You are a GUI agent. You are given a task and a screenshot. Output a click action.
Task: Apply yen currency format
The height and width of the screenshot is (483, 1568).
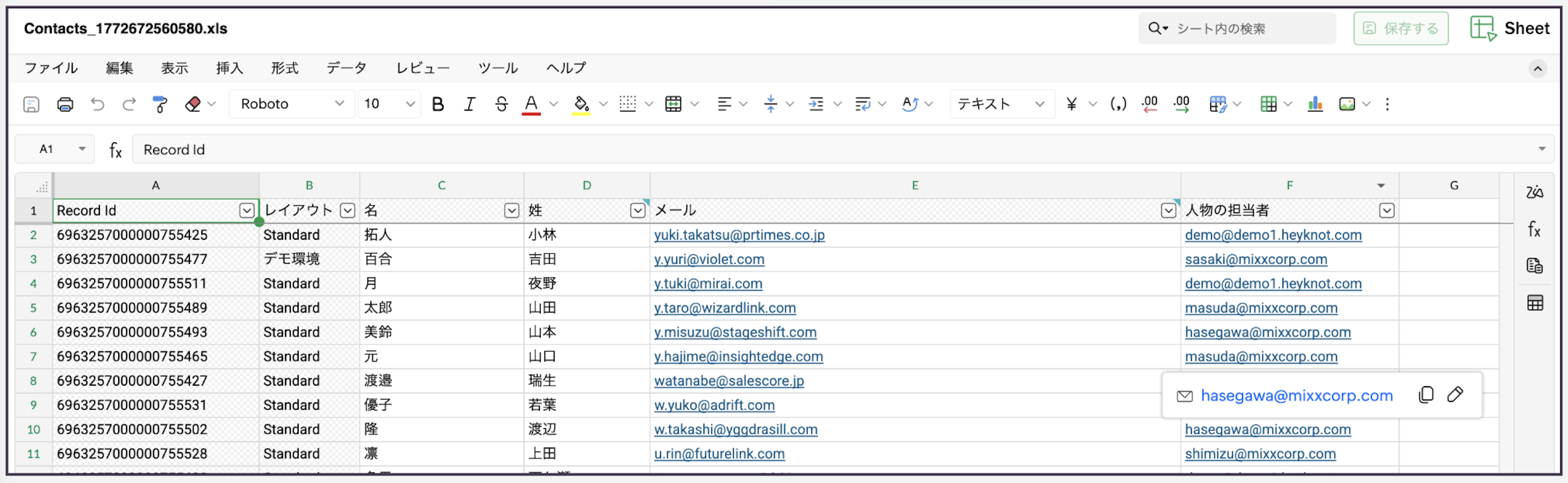[1072, 104]
